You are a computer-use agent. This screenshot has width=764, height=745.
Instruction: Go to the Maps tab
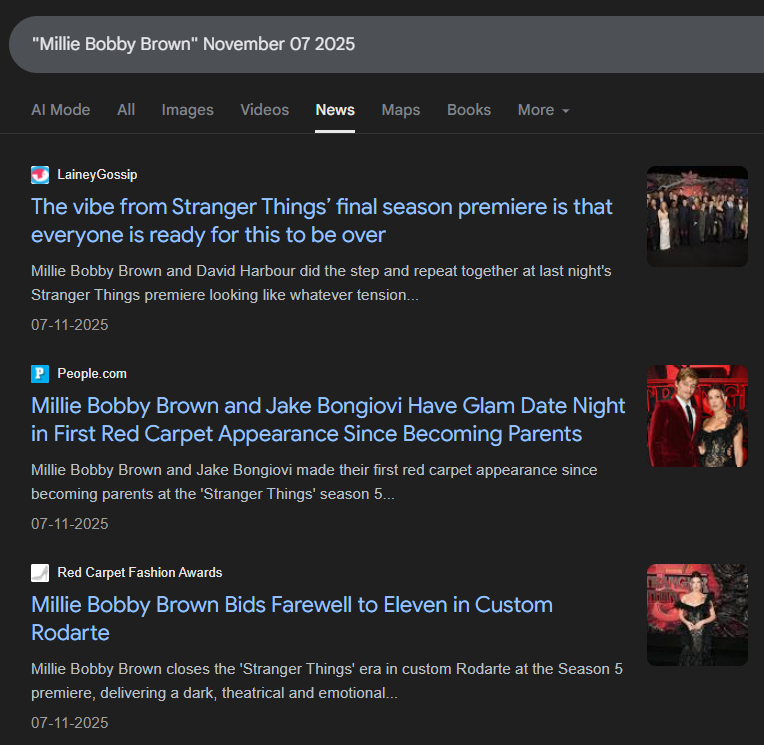click(400, 110)
